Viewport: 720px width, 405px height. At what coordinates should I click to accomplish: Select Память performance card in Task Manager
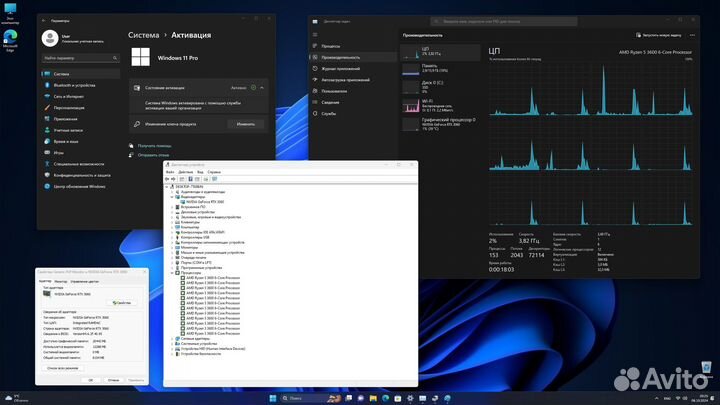tap(440, 69)
